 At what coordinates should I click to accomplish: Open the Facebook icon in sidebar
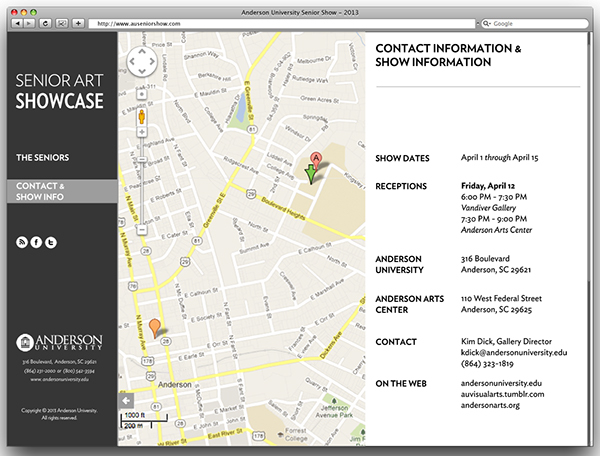[36, 242]
